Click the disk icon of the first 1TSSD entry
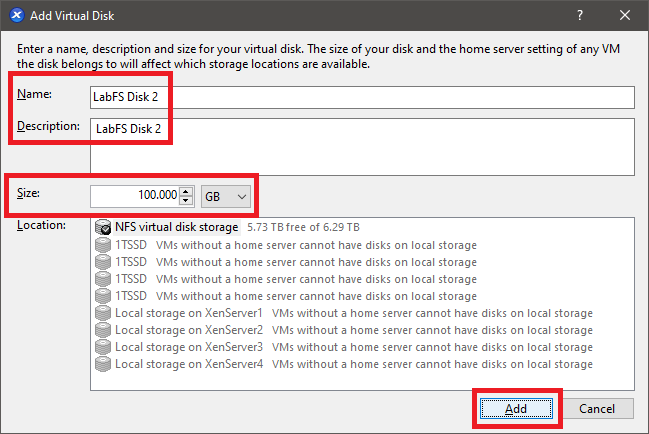Screen dimensions: 649x434 pos(102,245)
